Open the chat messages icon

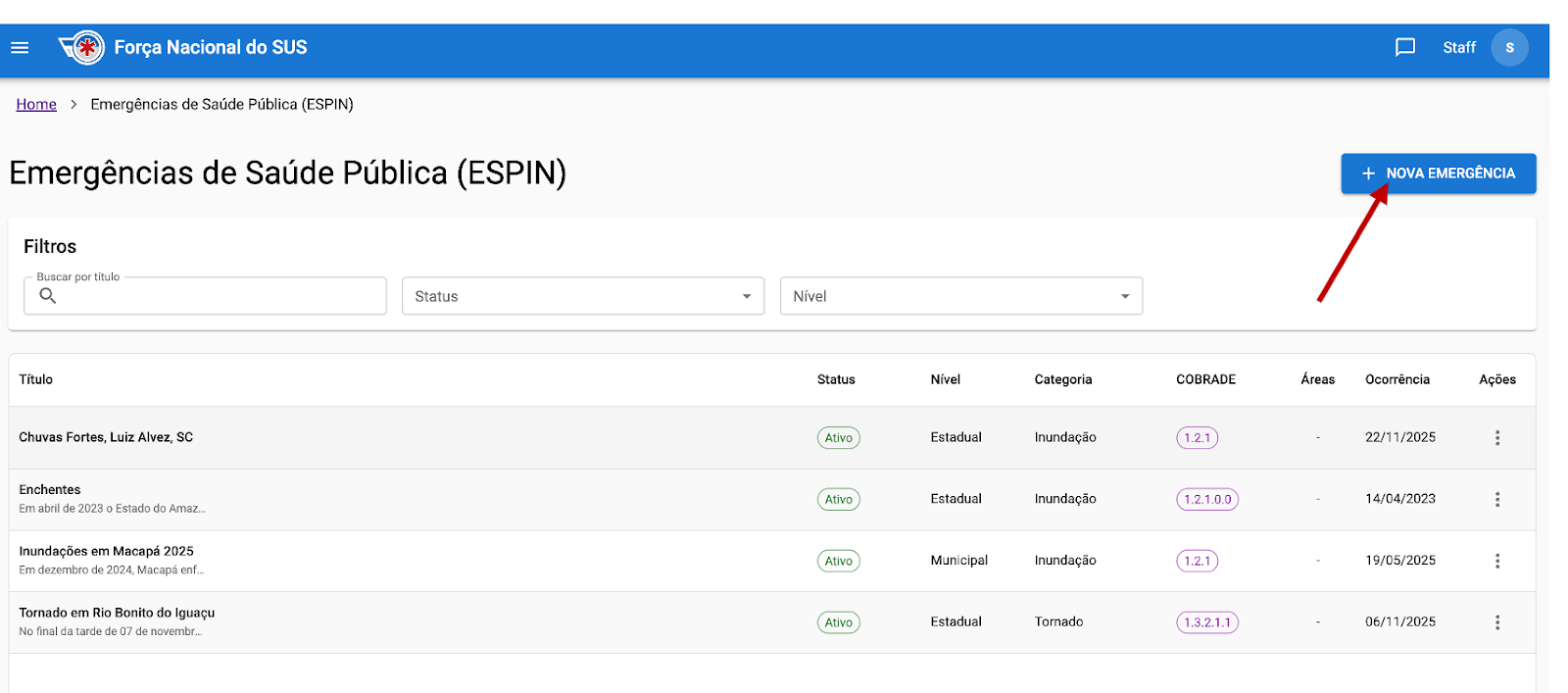tap(1404, 47)
